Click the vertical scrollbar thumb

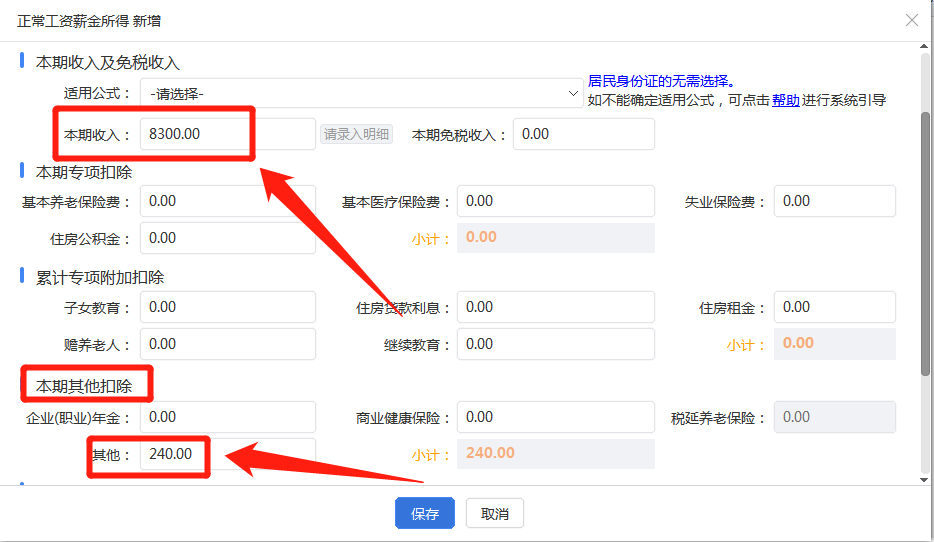pyautogui.click(x=924, y=244)
